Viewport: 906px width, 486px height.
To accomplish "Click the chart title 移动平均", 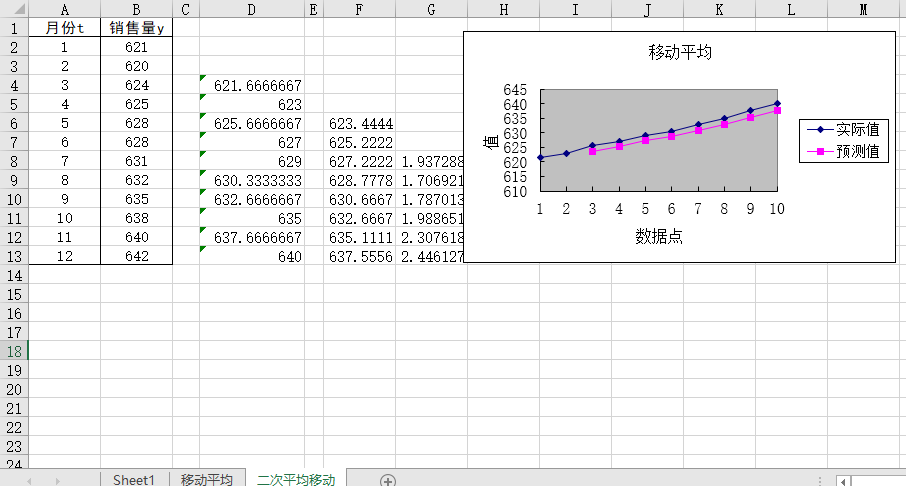I will pos(680,52).
